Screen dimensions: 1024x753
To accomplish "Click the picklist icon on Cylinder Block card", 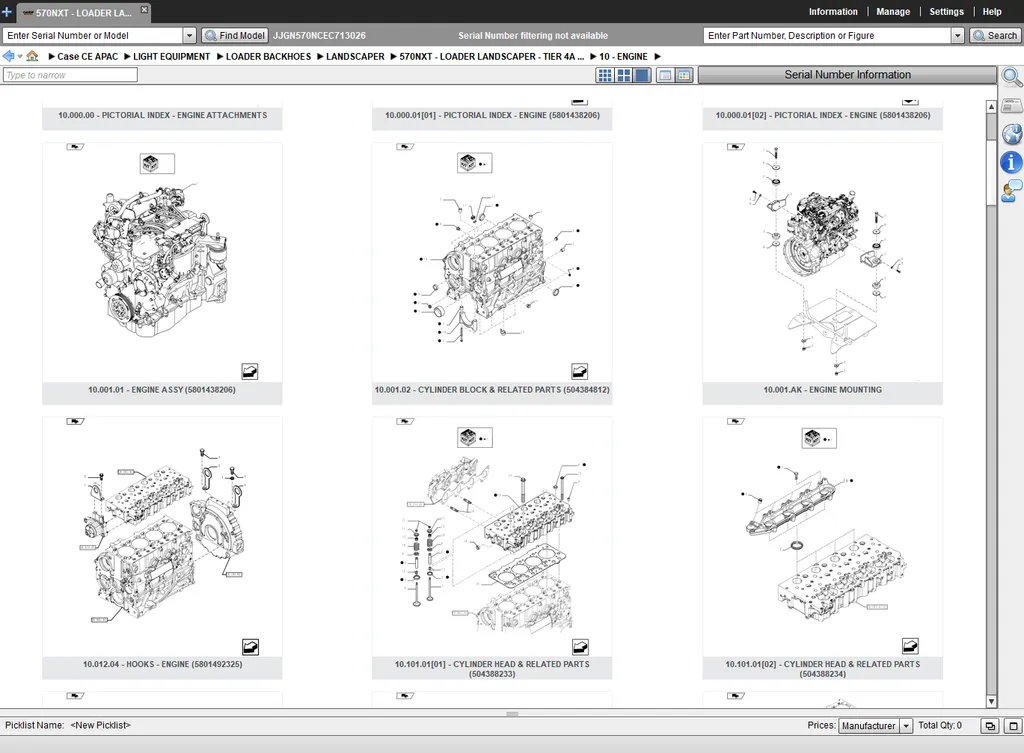I will (x=579, y=372).
